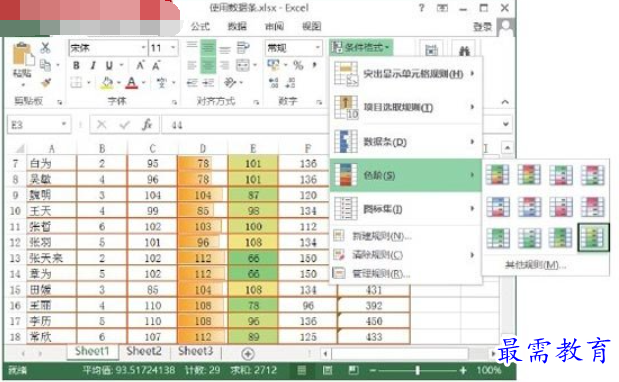Open the number format dropdown
Image resolution: width=619 pixels, height=382 pixels.
pyautogui.click(x=317, y=48)
